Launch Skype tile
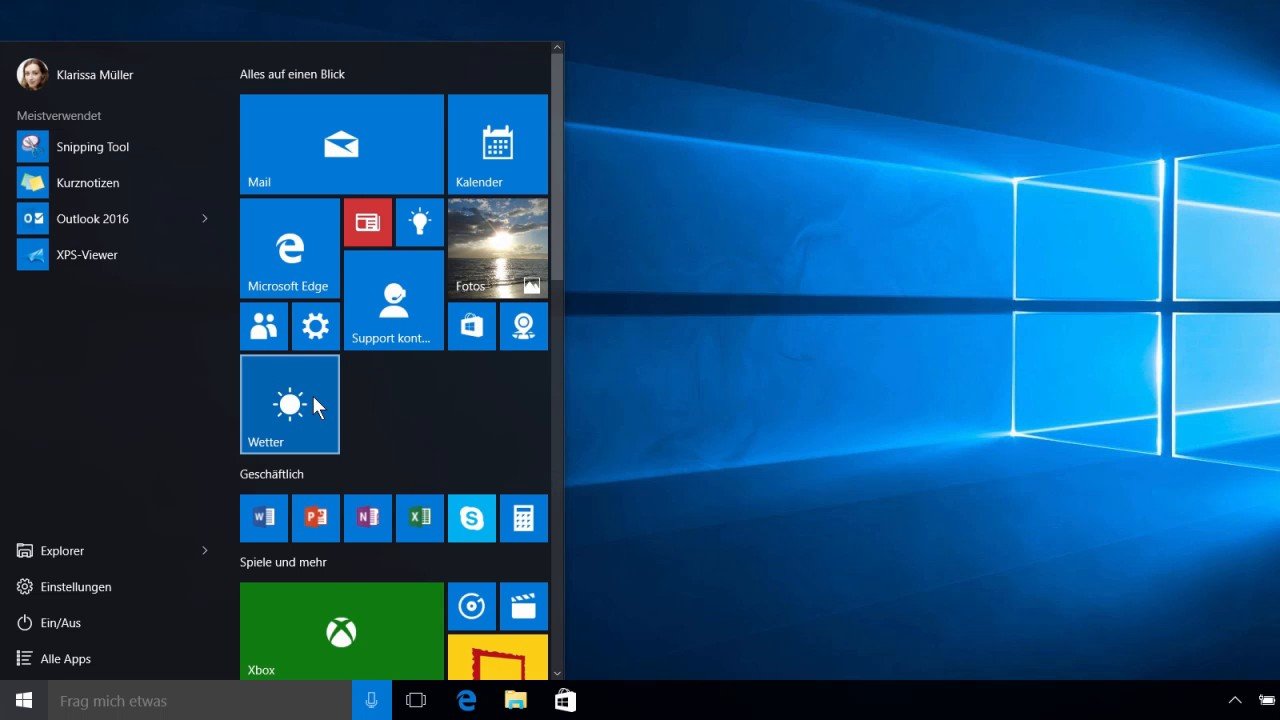The width and height of the screenshot is (1280, 720). point(471,518)
